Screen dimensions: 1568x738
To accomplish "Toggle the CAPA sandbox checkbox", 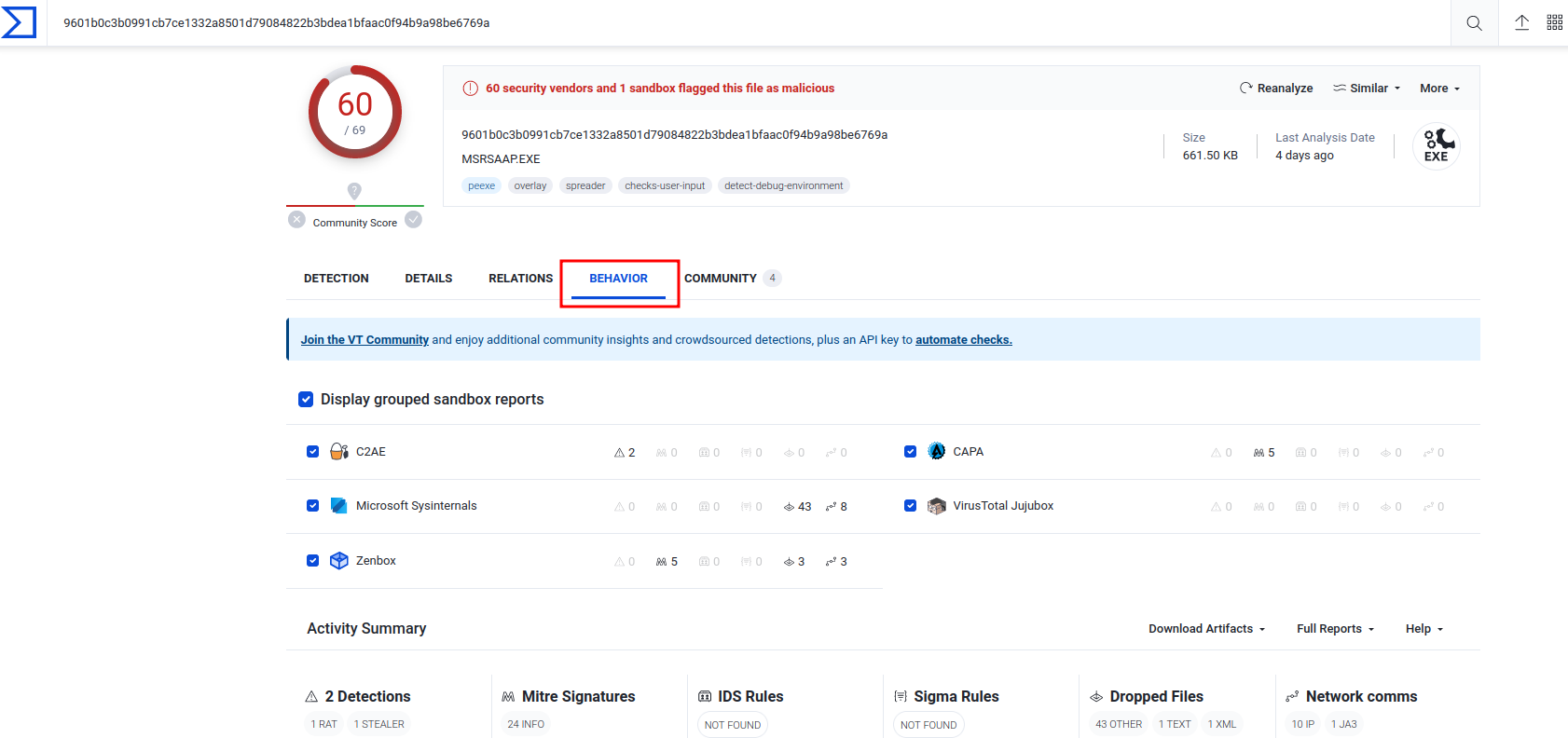I will [x=911, y=452].
